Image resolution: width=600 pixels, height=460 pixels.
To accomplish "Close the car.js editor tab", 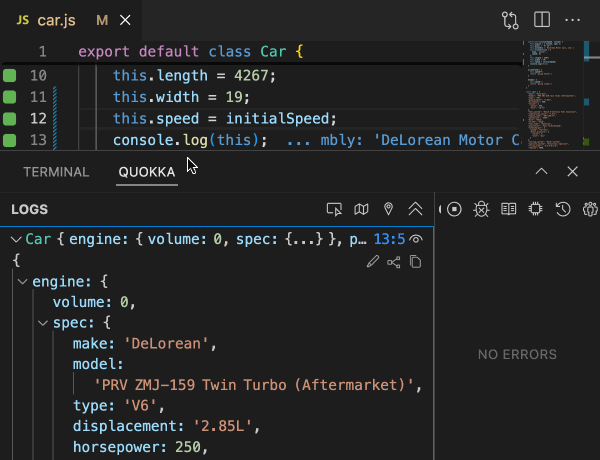I will coord(125,20).
